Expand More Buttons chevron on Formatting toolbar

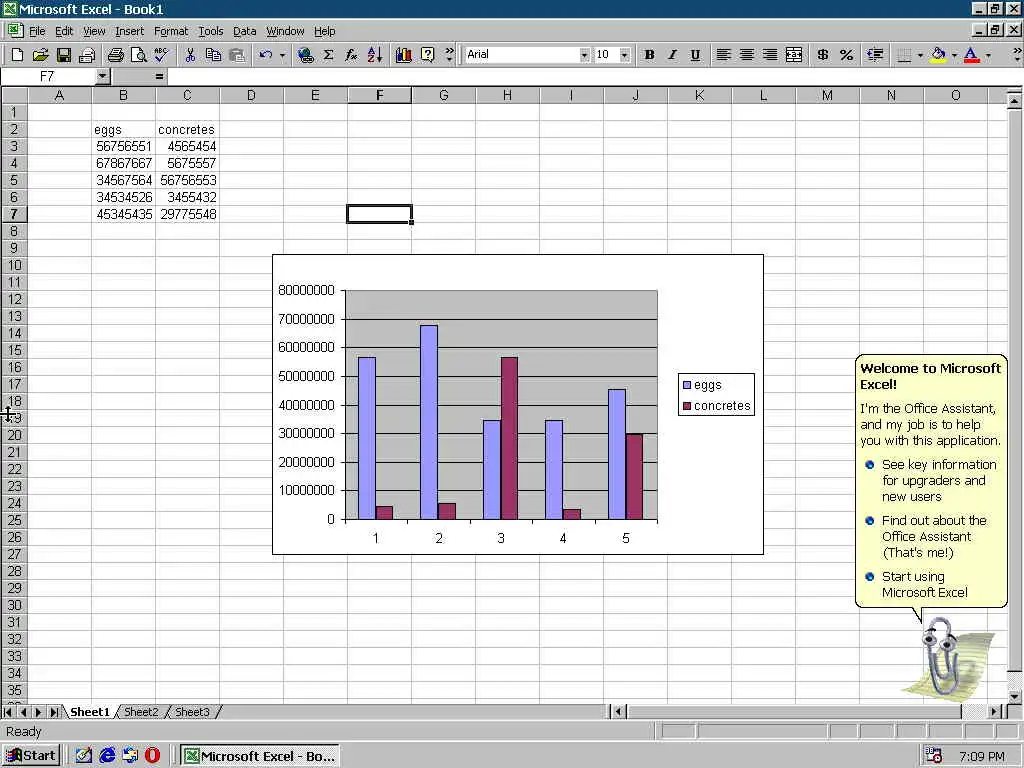pos(1017,55)
